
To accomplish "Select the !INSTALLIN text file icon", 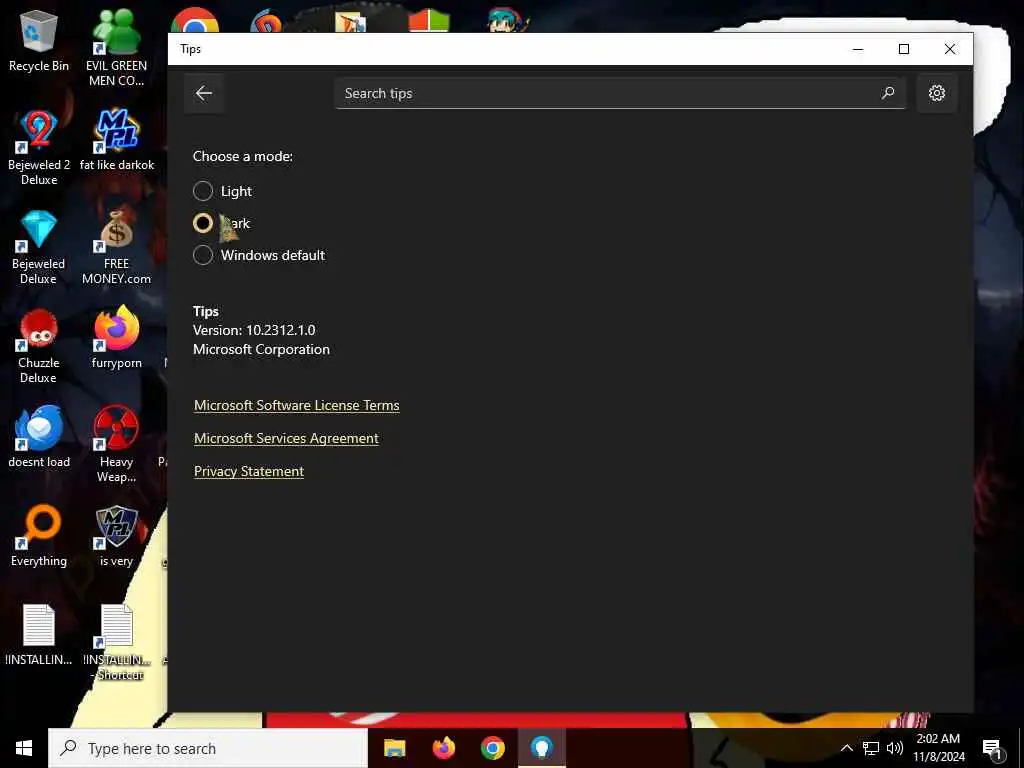I will tap(39, 635).
